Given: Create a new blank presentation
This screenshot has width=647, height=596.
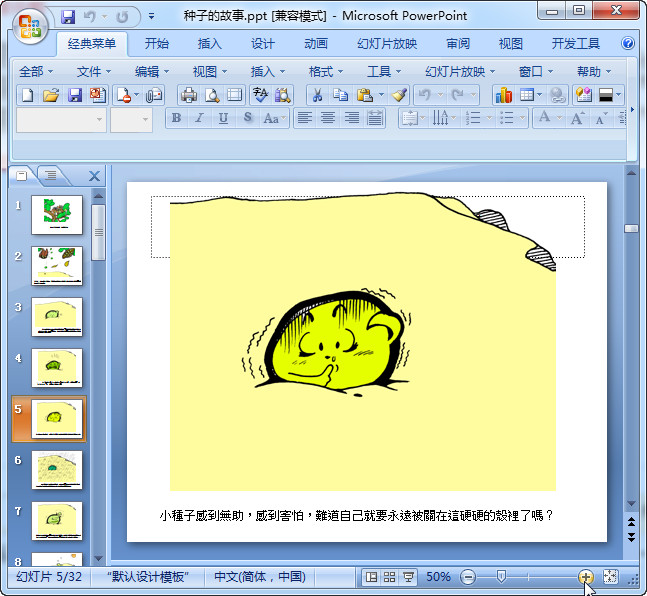Looking at the screenshot, I should click(28, 95).
